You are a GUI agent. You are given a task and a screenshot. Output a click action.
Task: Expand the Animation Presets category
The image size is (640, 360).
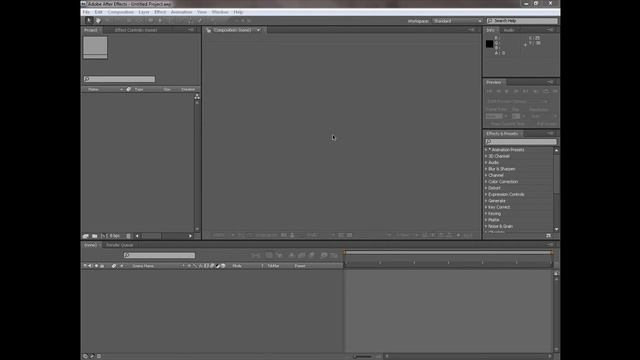(486, 150)
